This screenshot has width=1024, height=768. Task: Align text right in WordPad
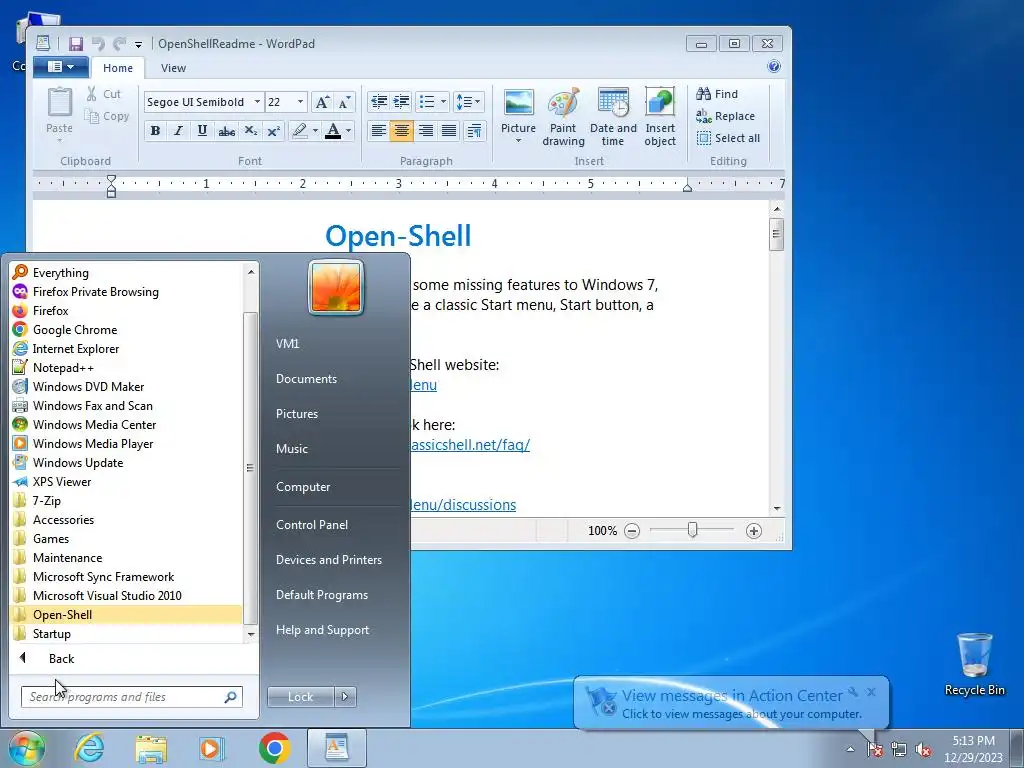[425, 131]
